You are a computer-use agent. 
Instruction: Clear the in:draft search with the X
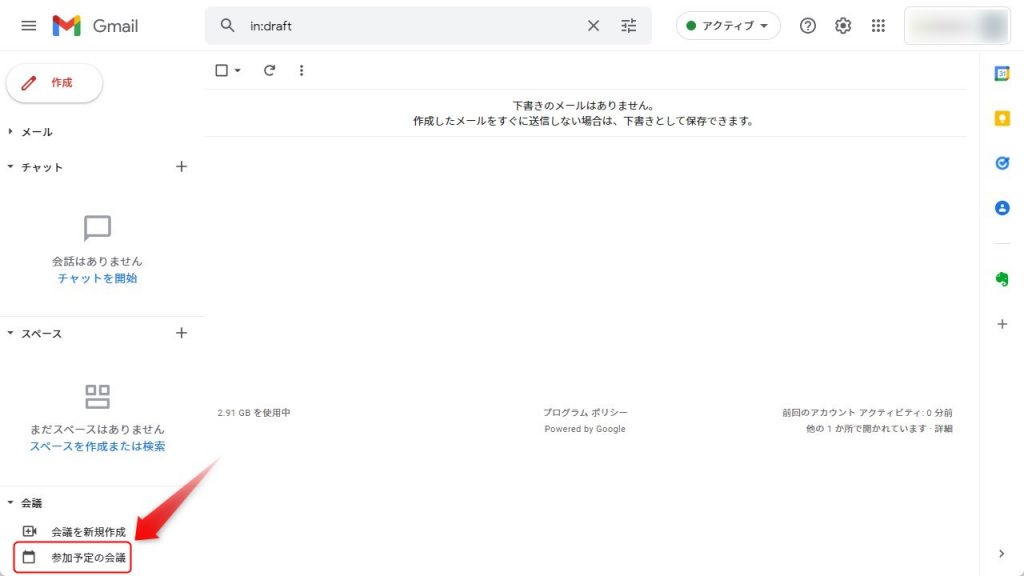tap(593, 25)
